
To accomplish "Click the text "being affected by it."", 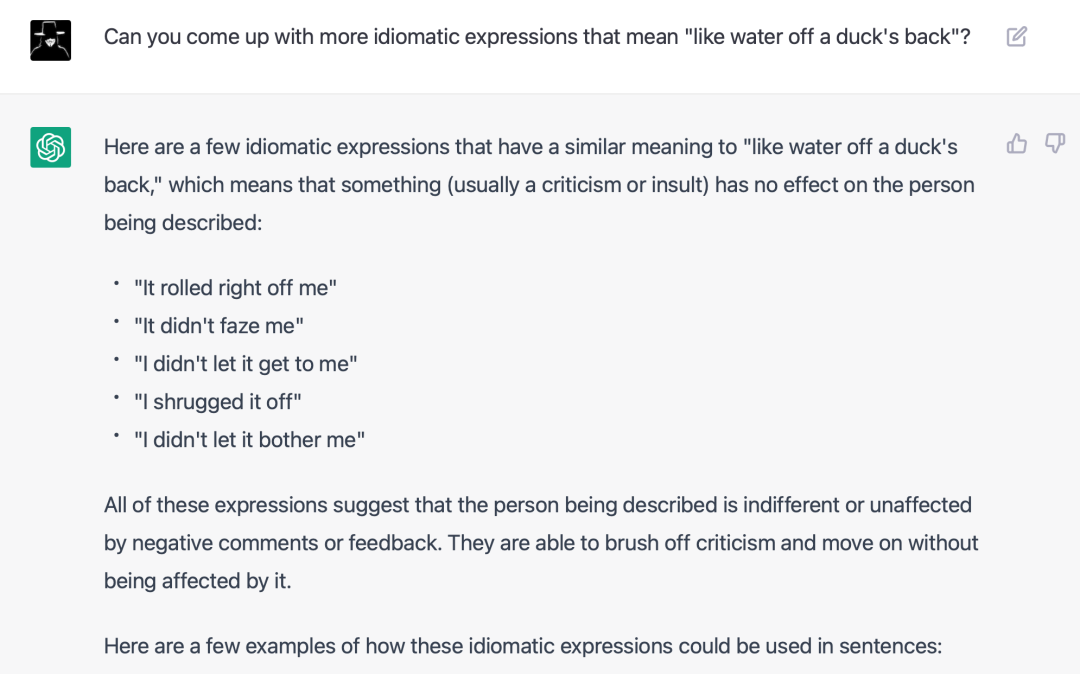I will pyautogui.click(x=197, y=581).
